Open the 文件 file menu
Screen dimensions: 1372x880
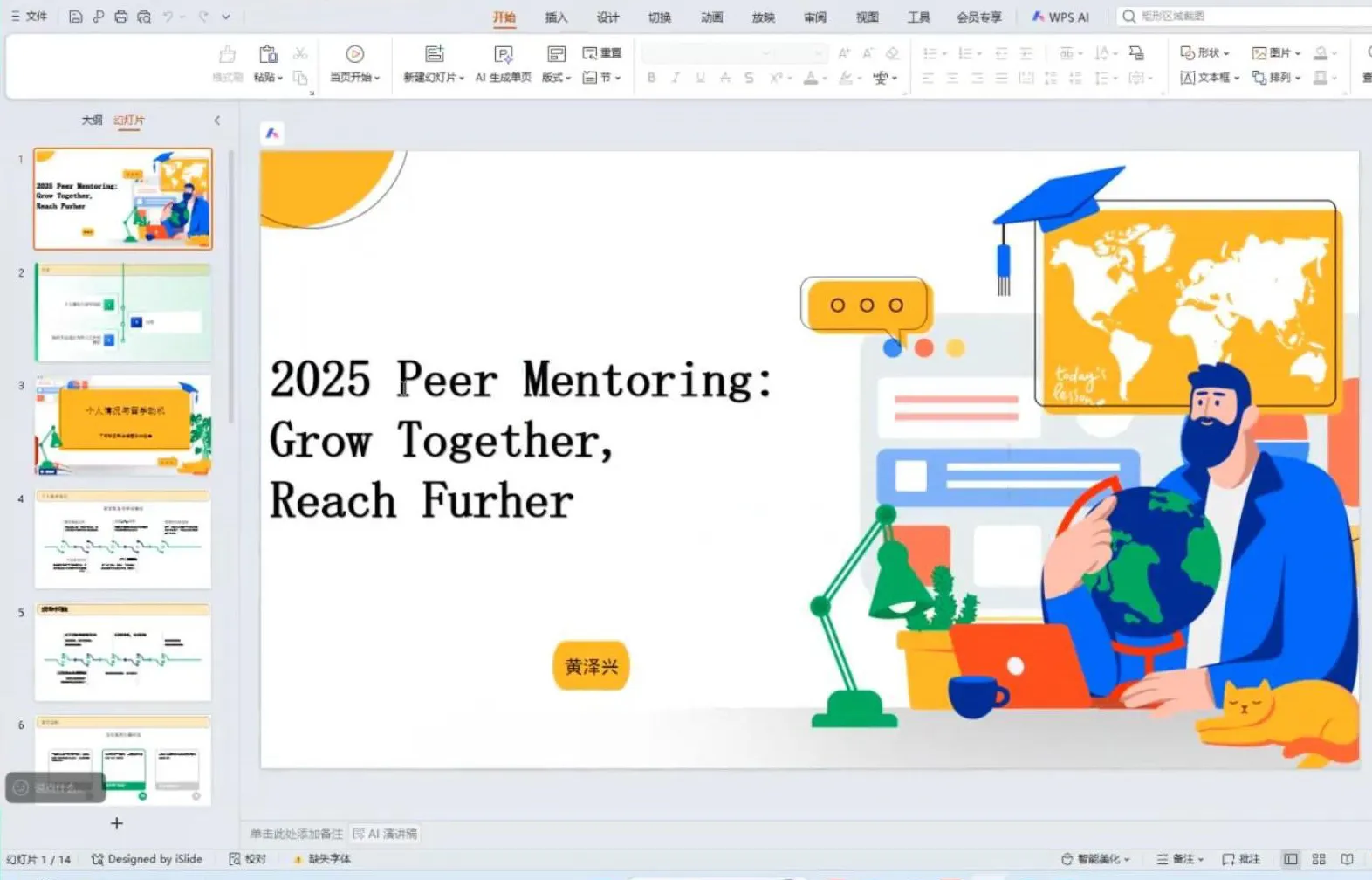(x=29, y=17)
